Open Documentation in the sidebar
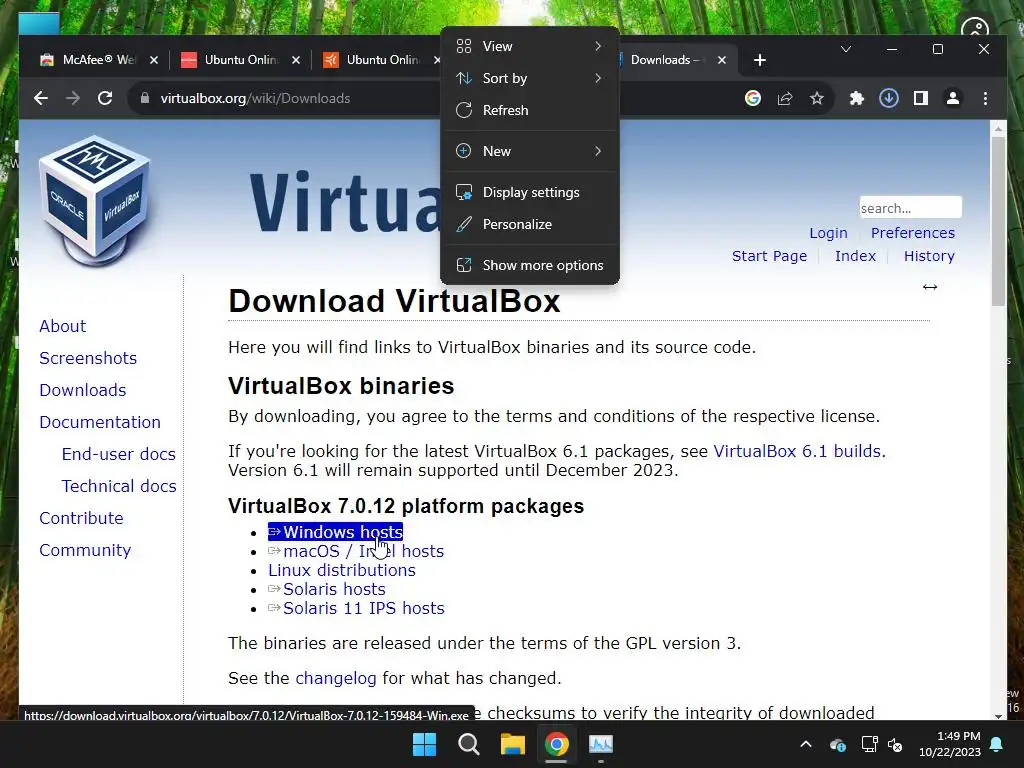This screenshot has height=768, width=1024. point(100,422)
